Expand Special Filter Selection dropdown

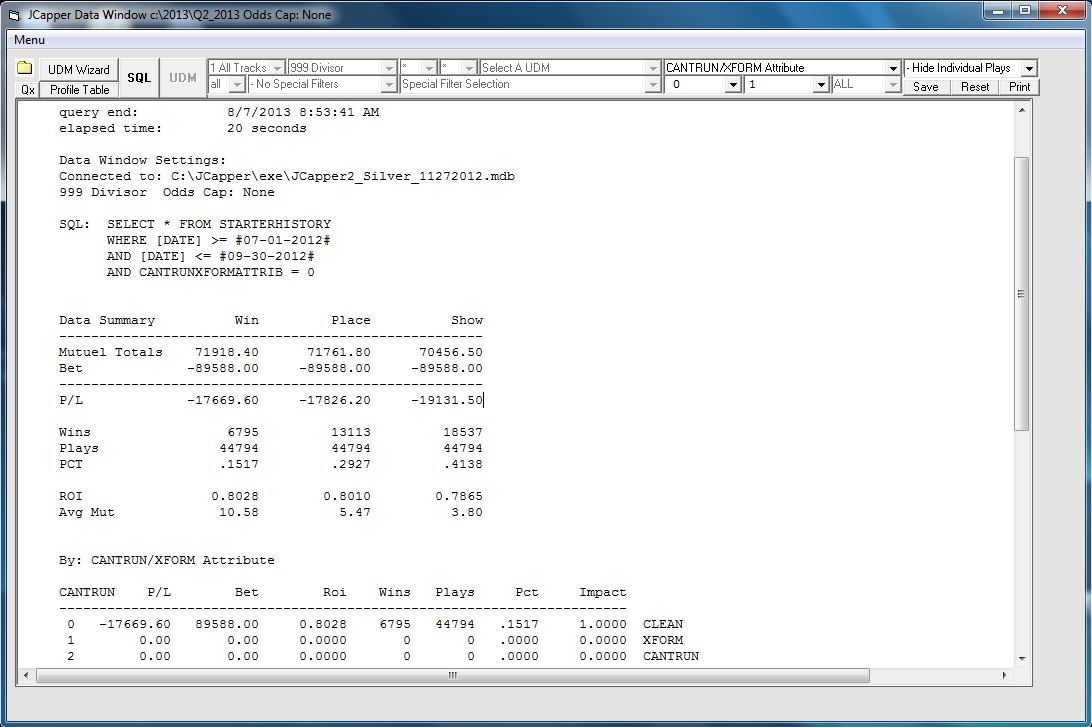653,84
